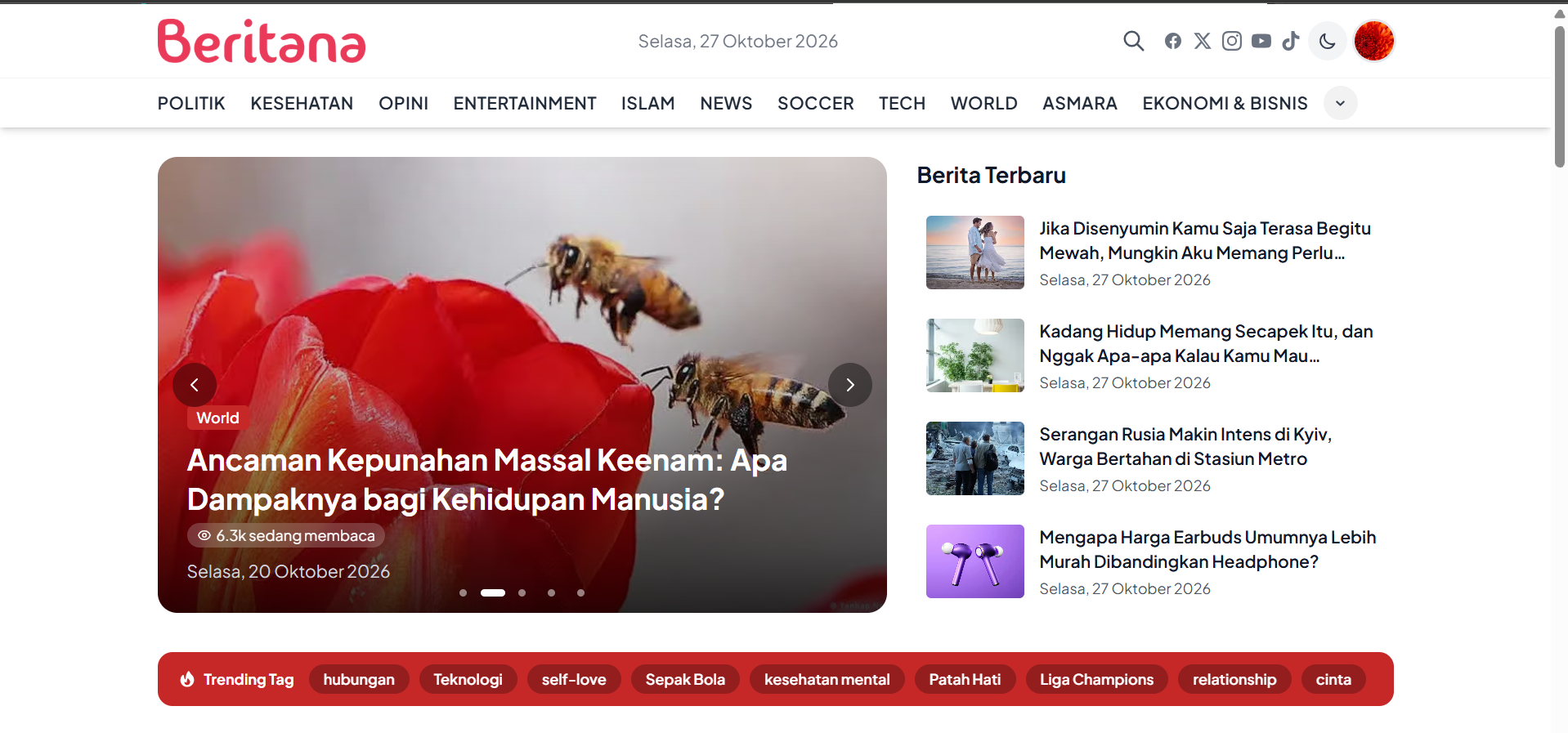This screenshot has width=1568, height=733.
Task: Select the kesehatan mental trending tag
Action: (x=827, y=679)
